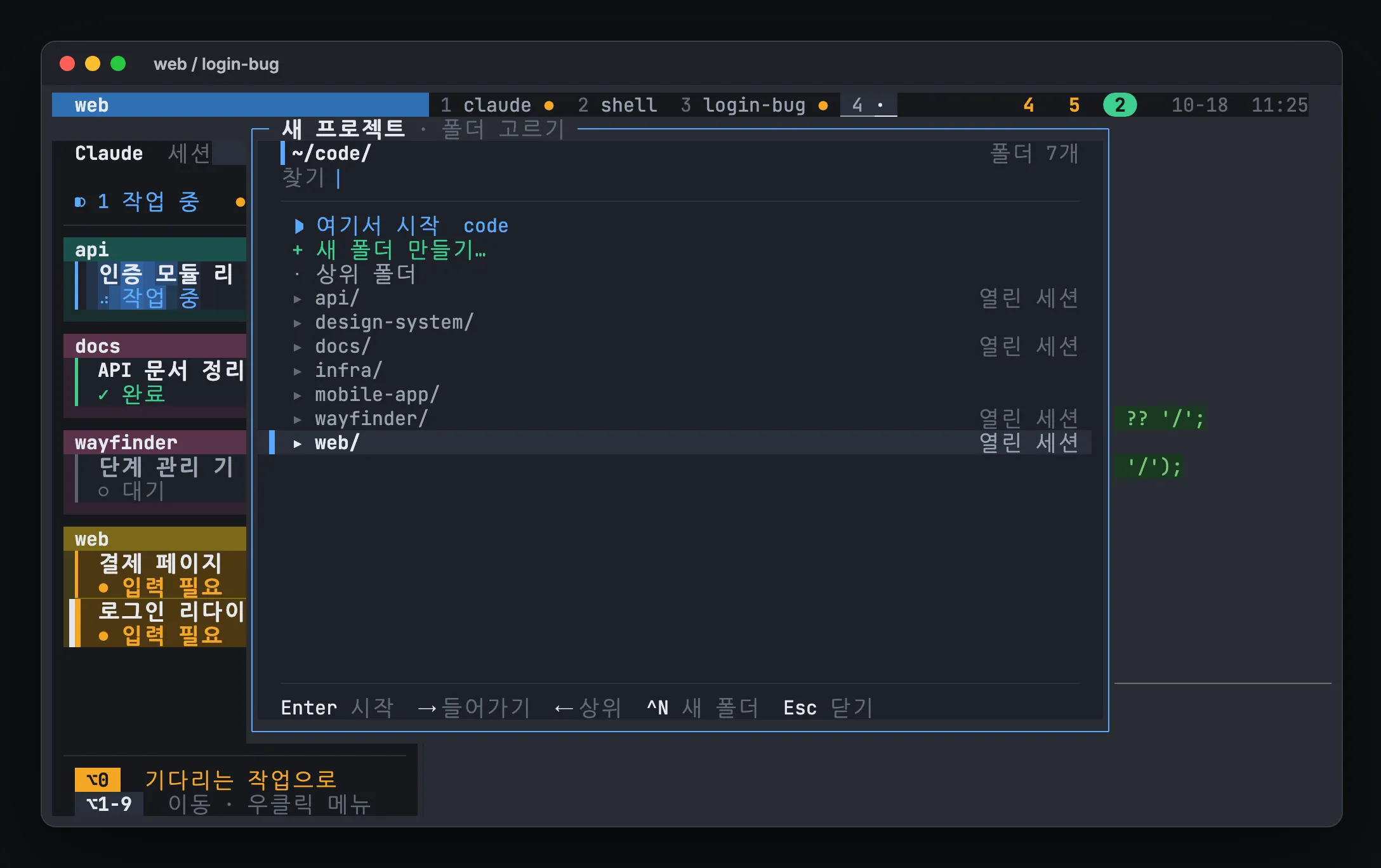
Task: Open api session 인증 모듈 리
Action: coord(161,286)
